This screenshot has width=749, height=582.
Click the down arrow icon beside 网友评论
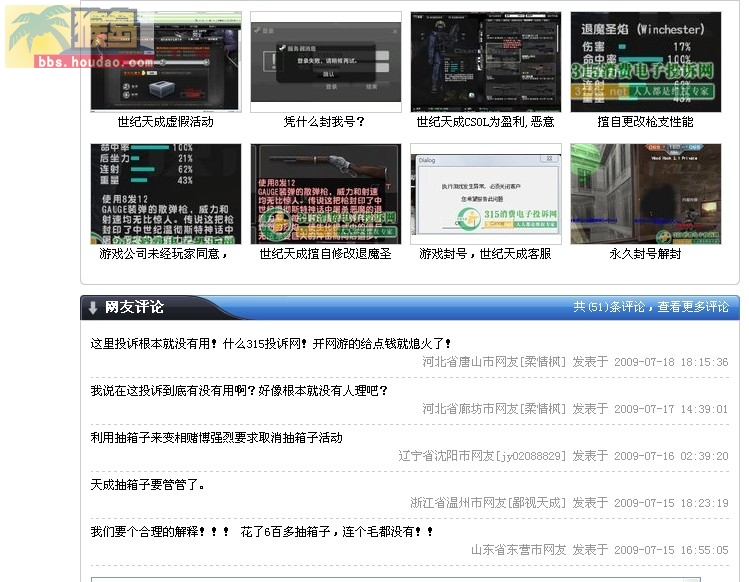(93, 307)
